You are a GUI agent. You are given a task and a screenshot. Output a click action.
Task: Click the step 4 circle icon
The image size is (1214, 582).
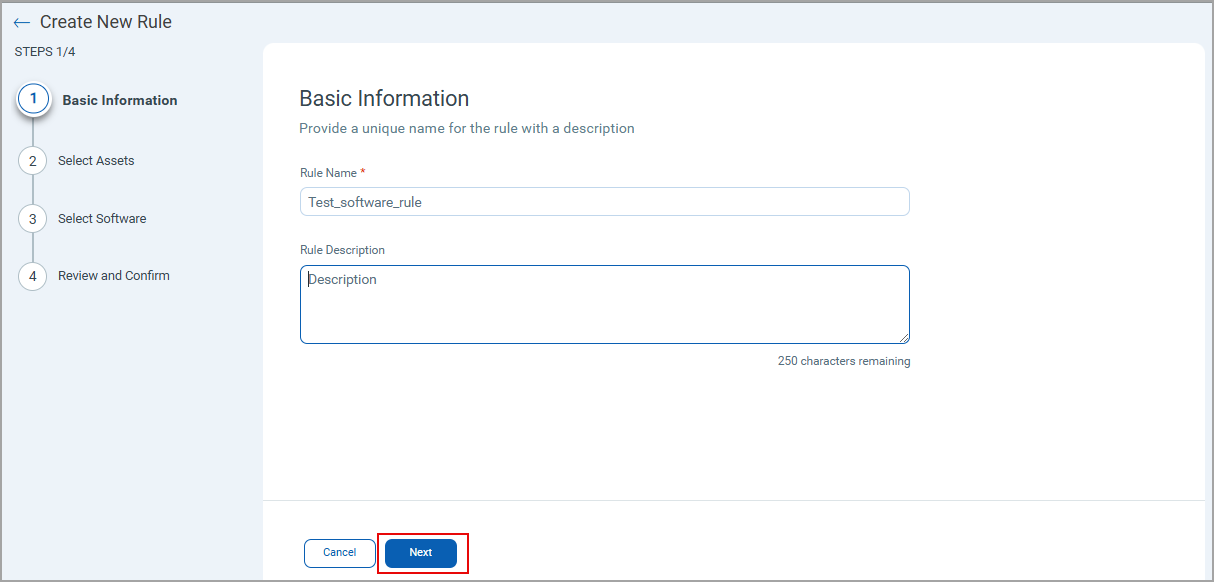click(x=33, y=276)
